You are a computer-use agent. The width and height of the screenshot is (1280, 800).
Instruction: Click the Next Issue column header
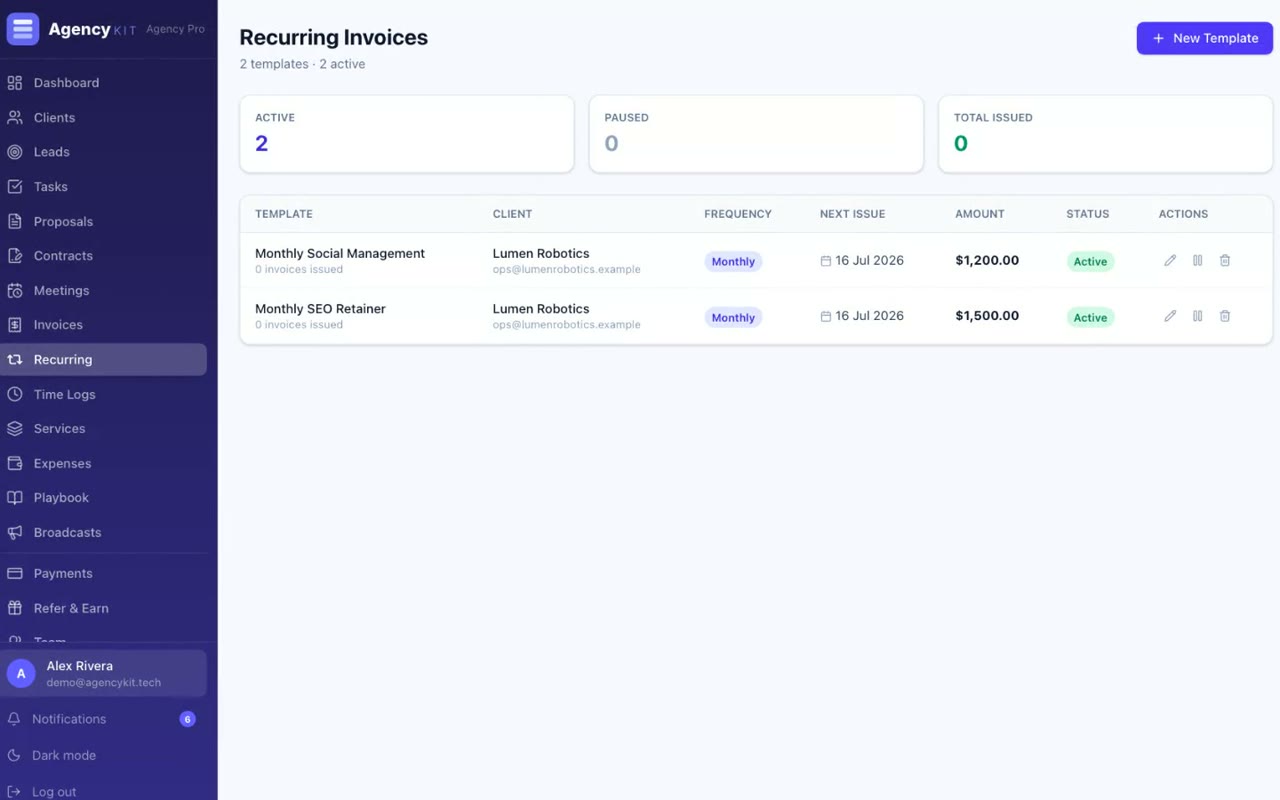852,214
